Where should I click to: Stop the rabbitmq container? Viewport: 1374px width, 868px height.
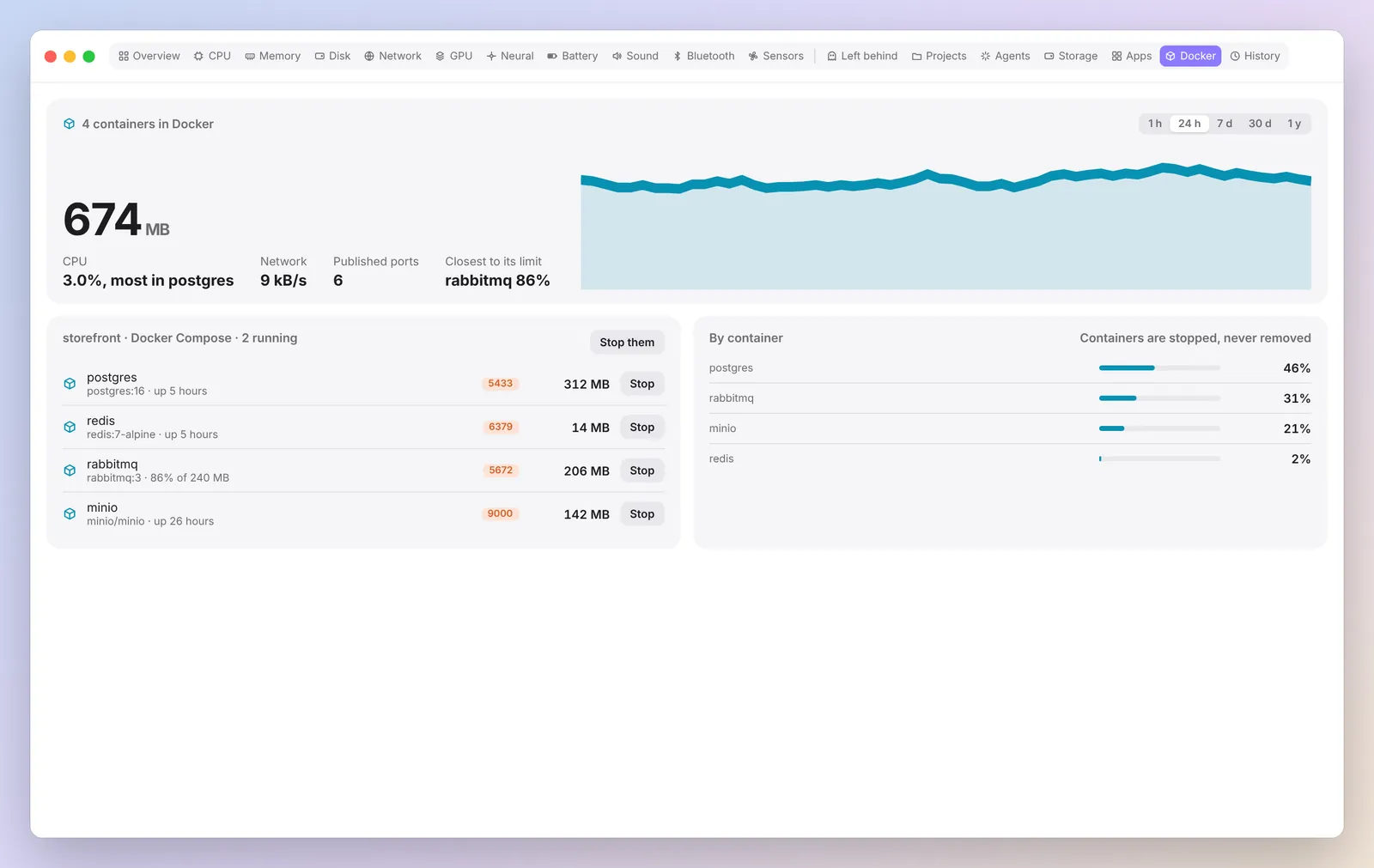point(641,470)
